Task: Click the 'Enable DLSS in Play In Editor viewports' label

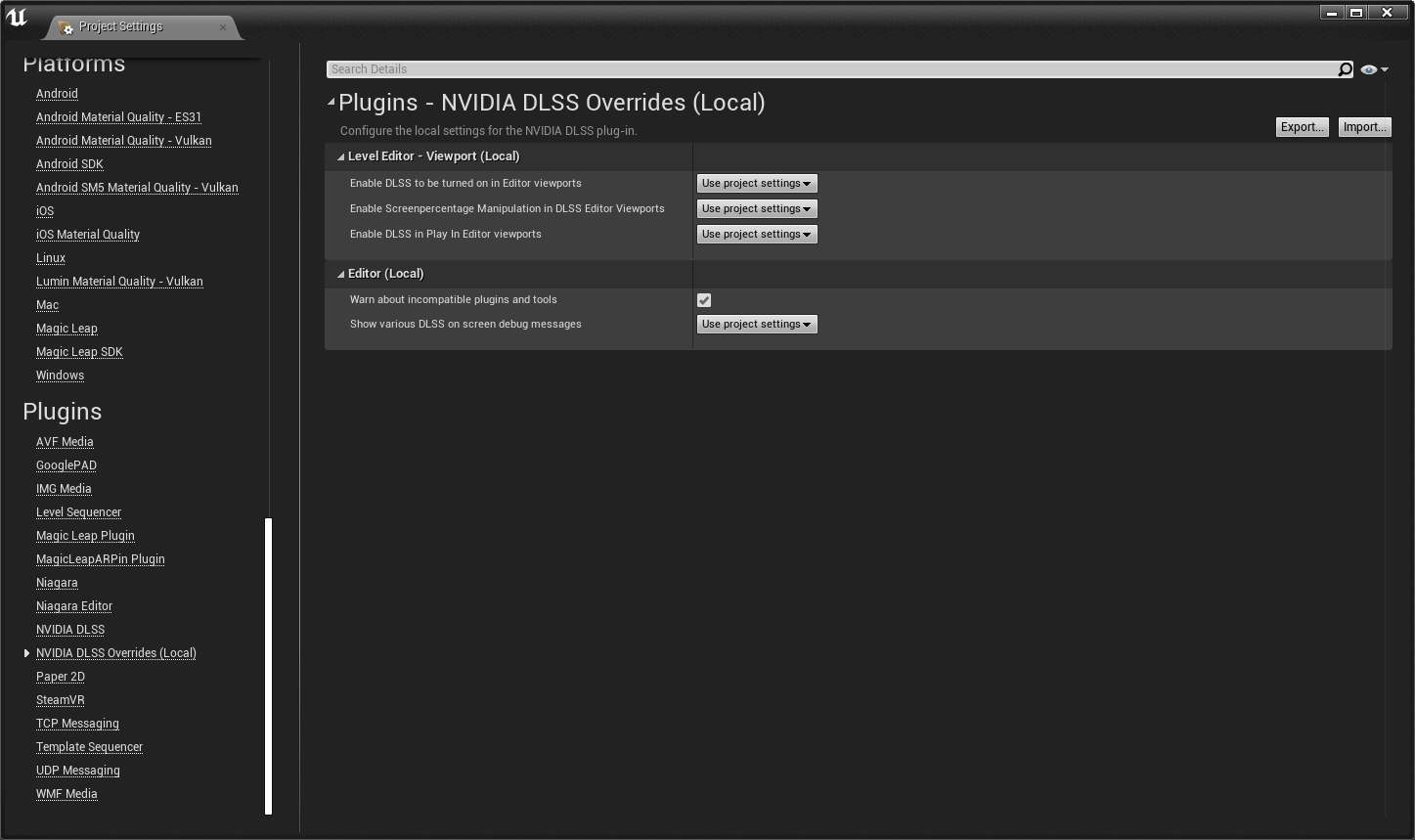Action: coord(445,235)
